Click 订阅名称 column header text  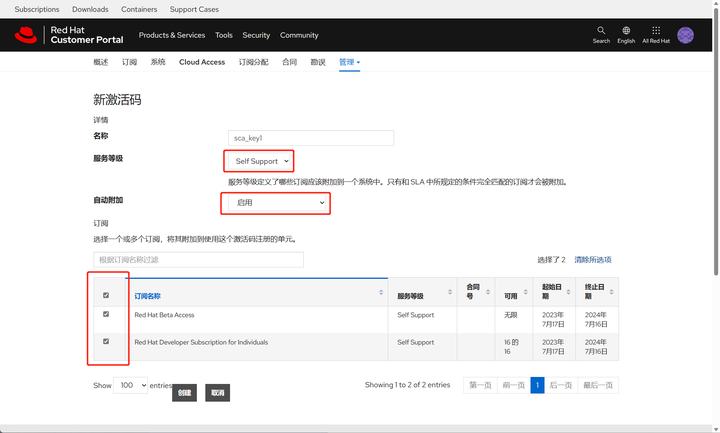point(147,296)
